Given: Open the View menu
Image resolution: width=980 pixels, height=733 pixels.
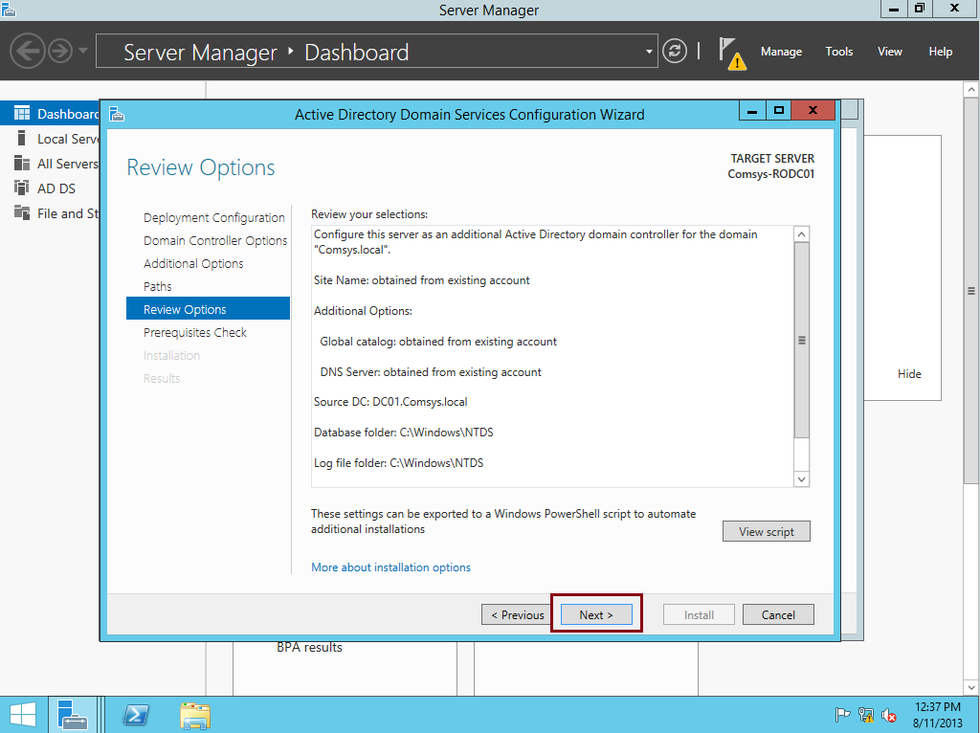Looking at the screenshot, I should 889,52.
